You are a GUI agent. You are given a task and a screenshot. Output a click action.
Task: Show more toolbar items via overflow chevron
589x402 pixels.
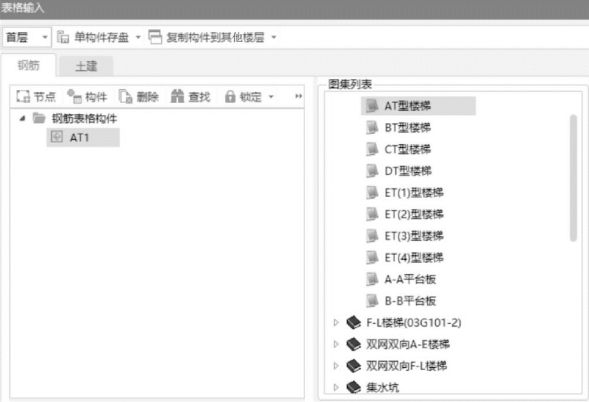click(298, 96)
